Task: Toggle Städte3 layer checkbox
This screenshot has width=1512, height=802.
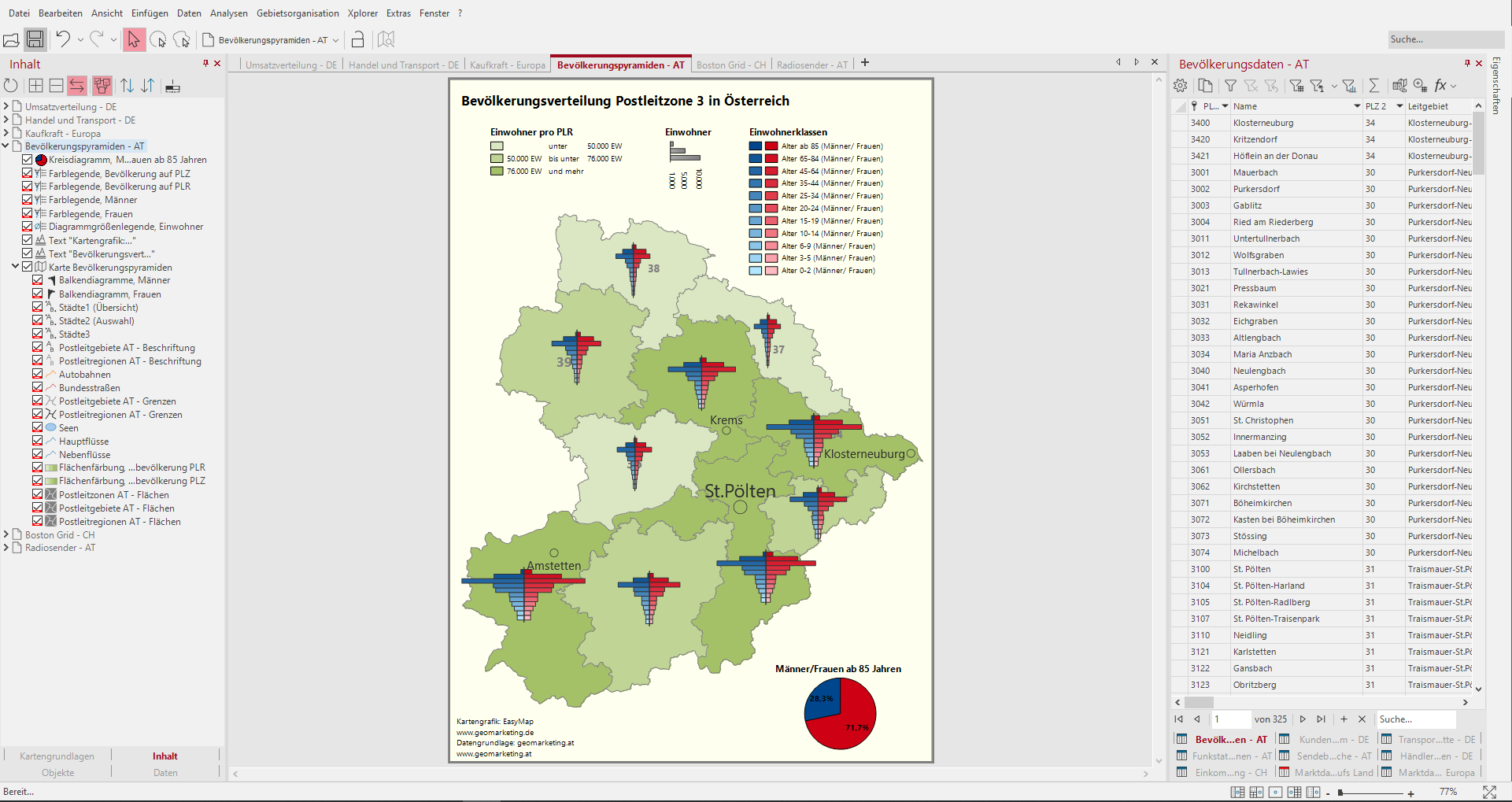Action: coord(38,334)
